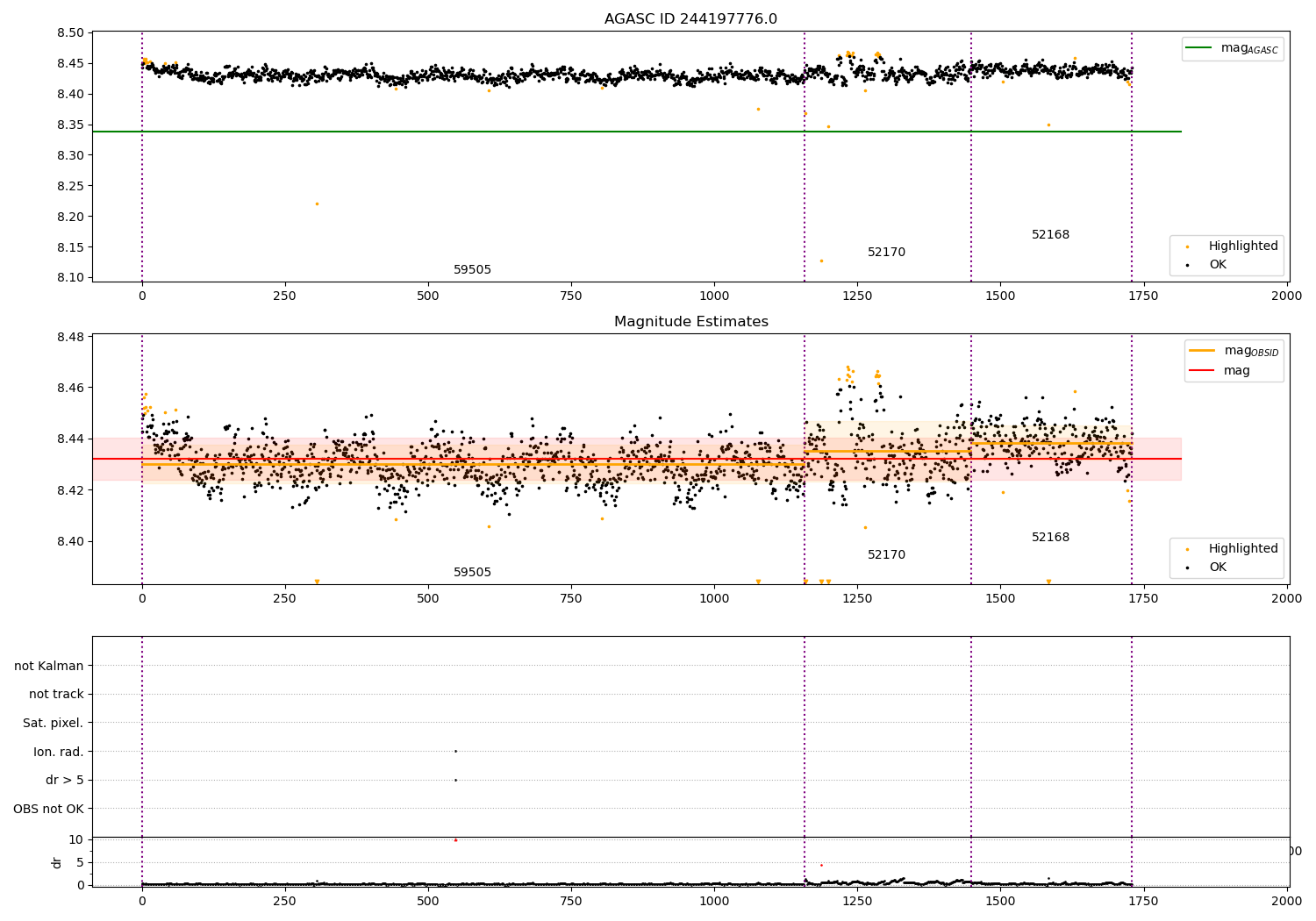Click the red triangle marker at dr 10
This screenshot has height=921, width=1316.
(455, 839)
